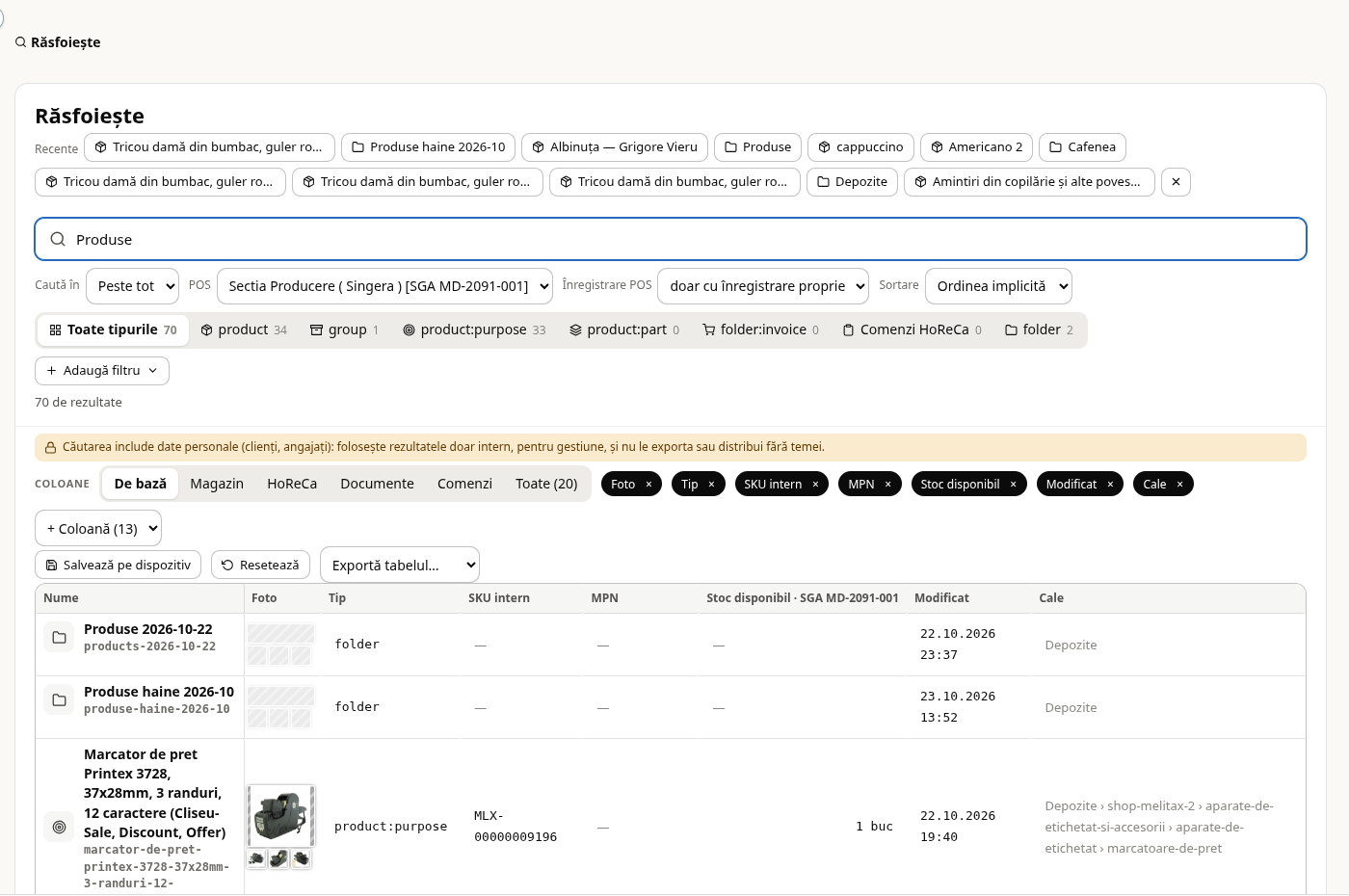Open the POS Sectia Producere dropdown
This screenshot has width=1349, height=896.
384,286
